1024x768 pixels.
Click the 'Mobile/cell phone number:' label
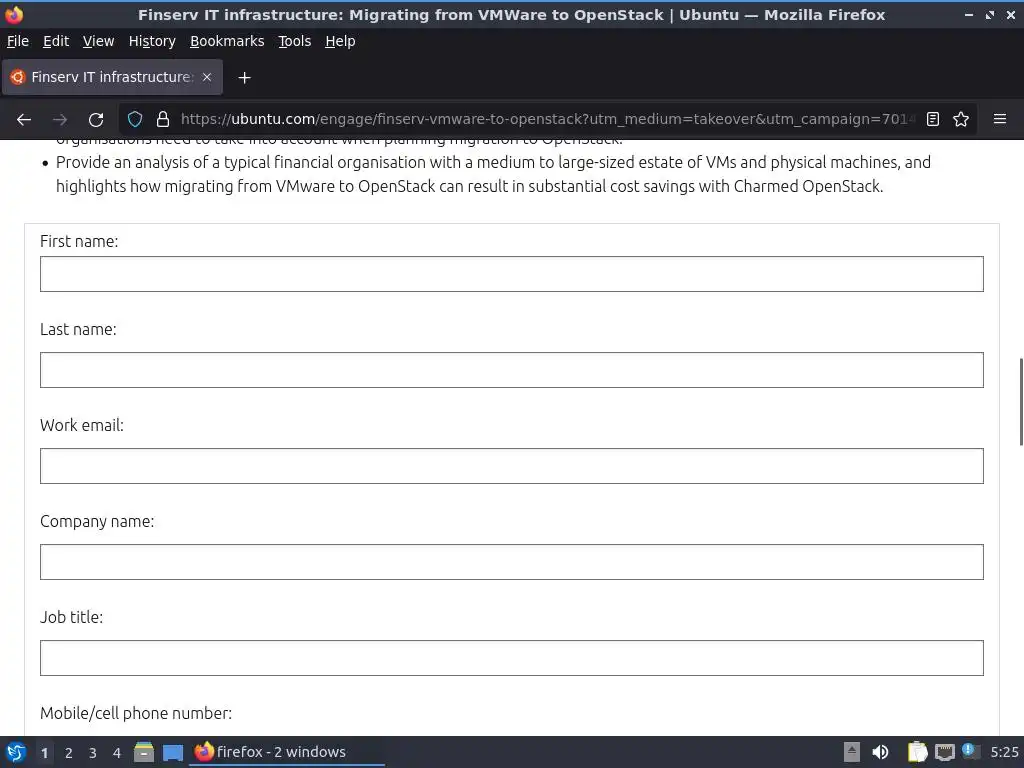click(136, 713)
